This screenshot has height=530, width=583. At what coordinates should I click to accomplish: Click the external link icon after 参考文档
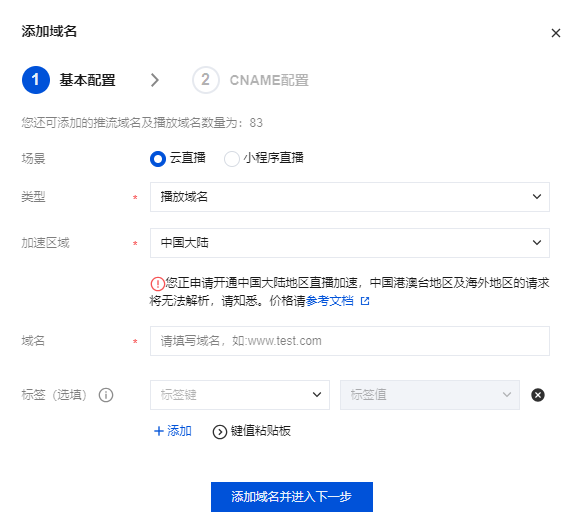[365, 301]
